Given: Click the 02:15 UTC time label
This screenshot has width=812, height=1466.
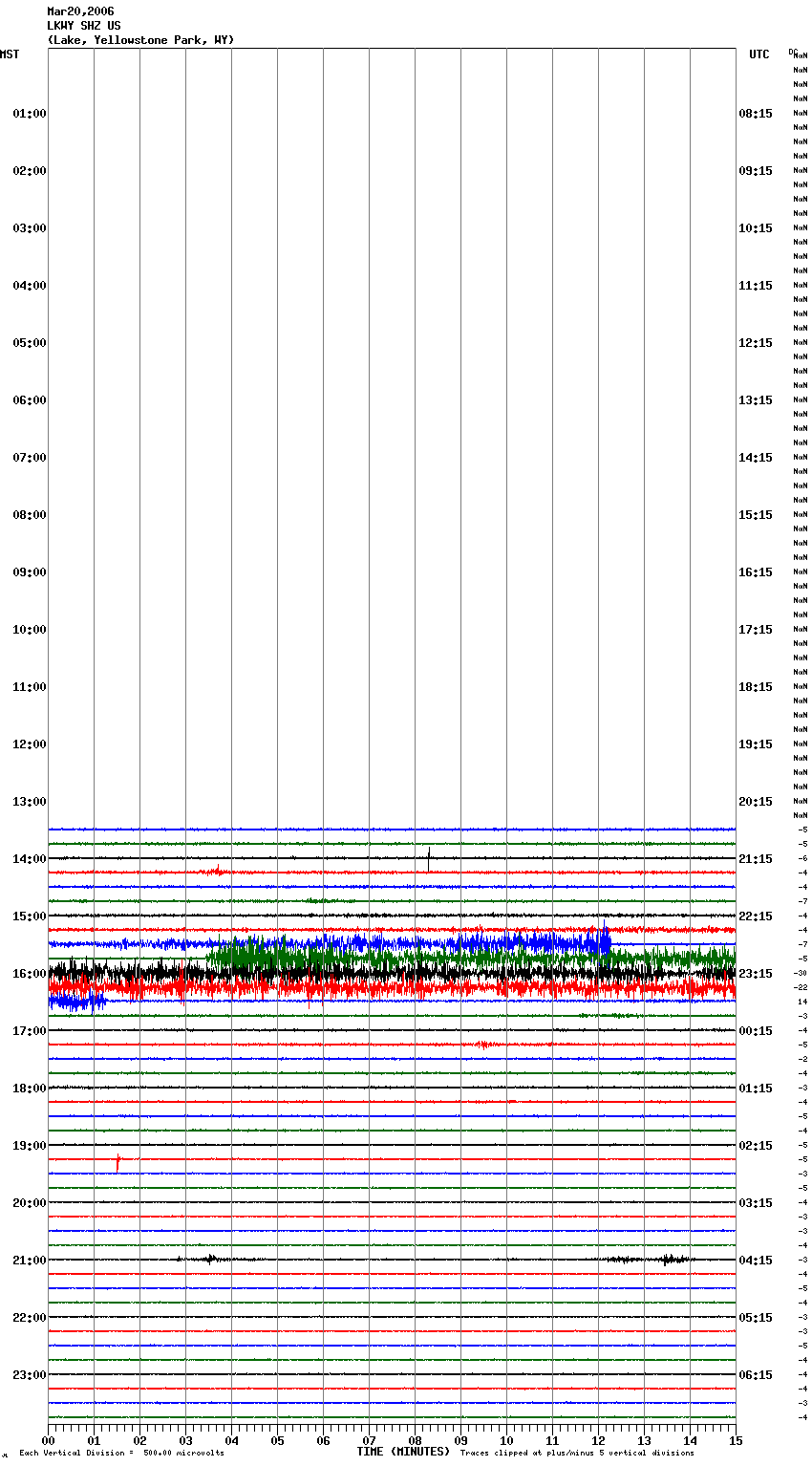Looking at the screenshot, I should tap(756, 1146).
